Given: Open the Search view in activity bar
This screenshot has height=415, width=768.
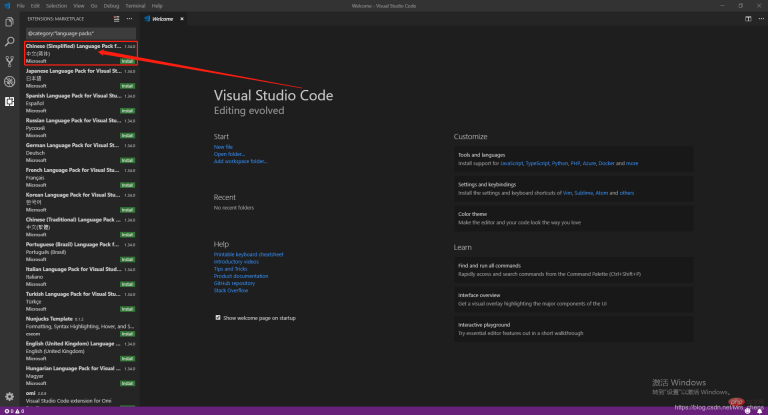Looking at the screenshot, I should coord(9,42).
